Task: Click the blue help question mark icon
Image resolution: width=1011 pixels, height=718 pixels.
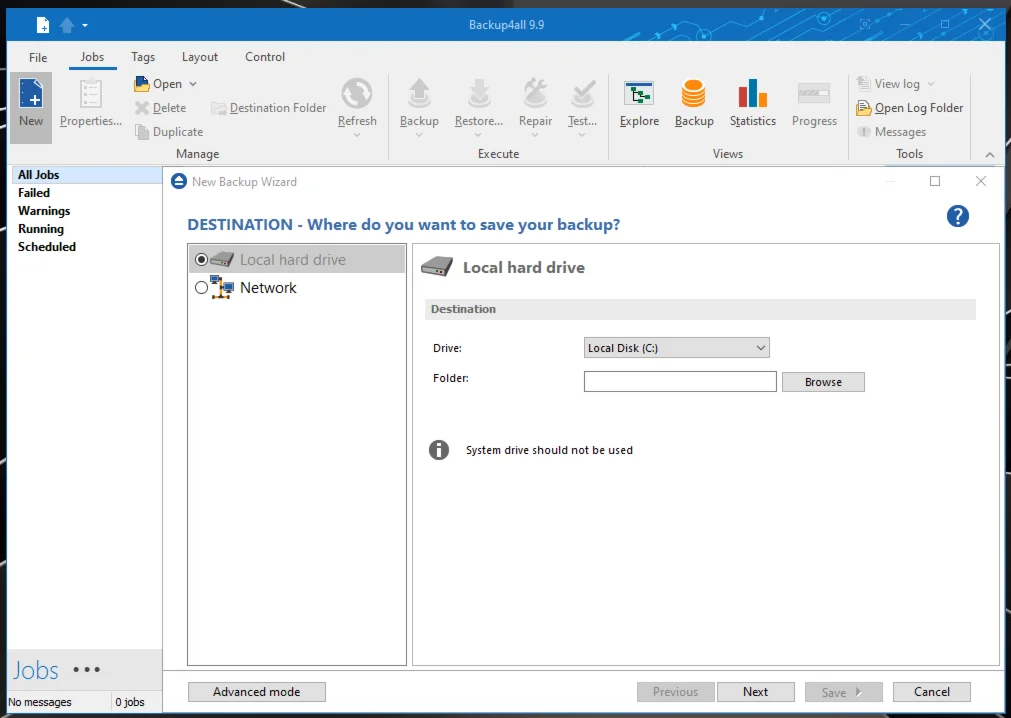Action: coord(957,216)
